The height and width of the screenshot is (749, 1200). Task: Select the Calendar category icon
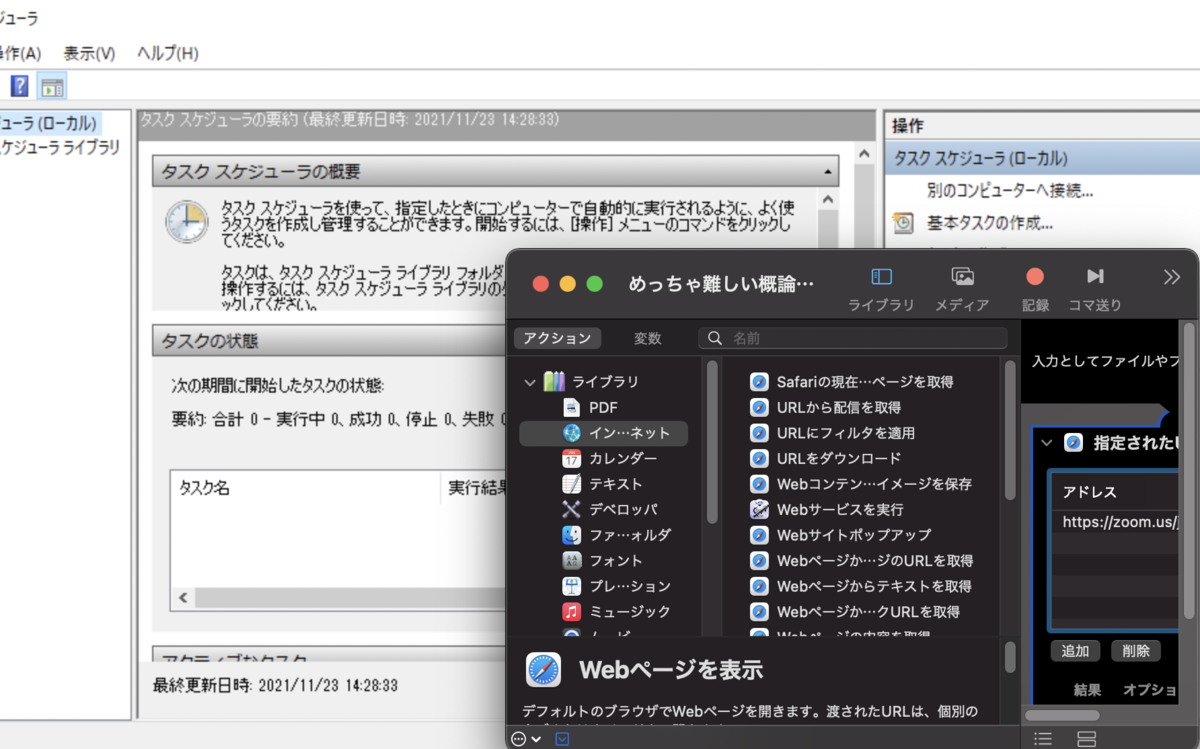[x=572, y=458]
